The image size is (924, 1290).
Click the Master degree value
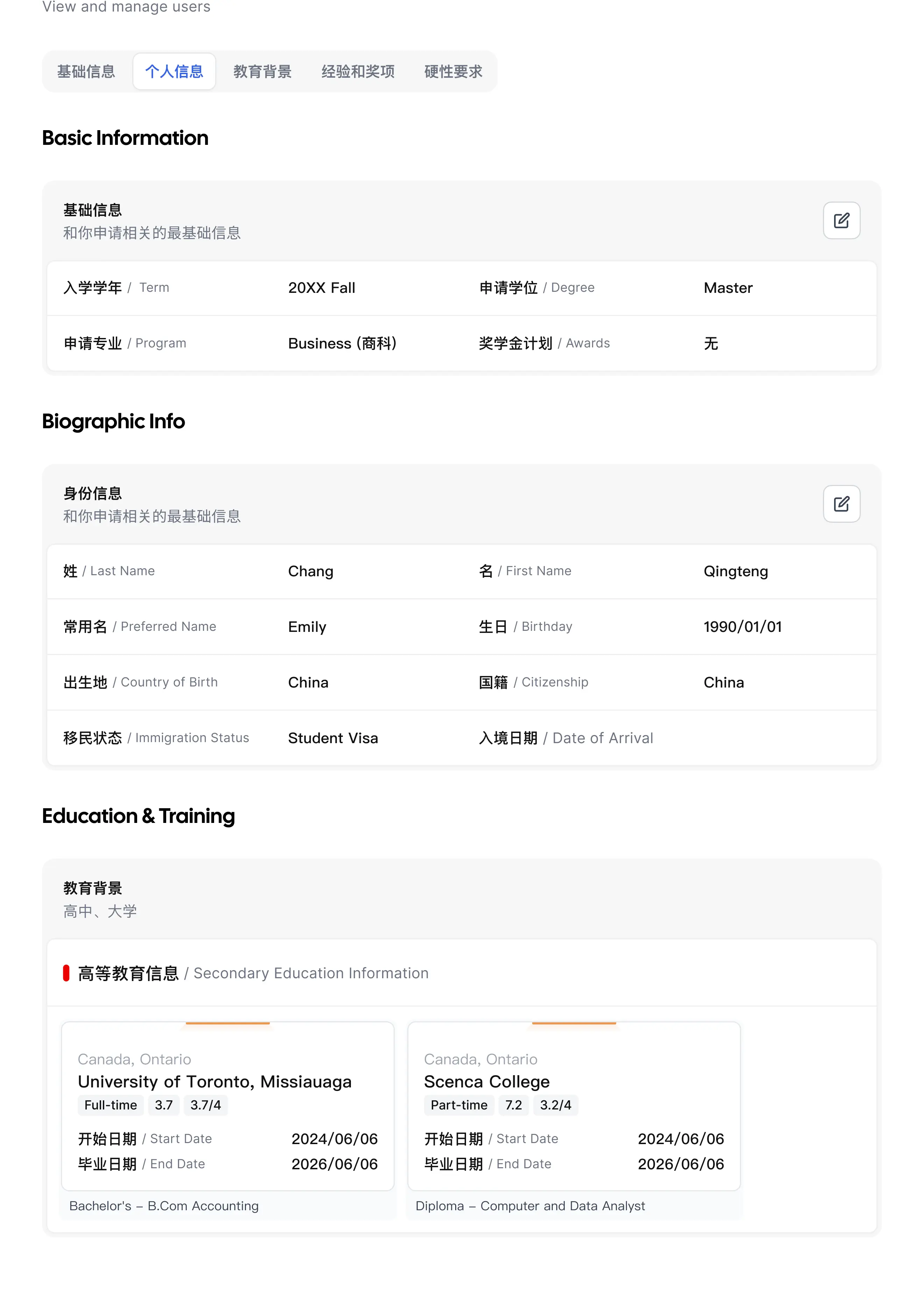pos(728,288)
